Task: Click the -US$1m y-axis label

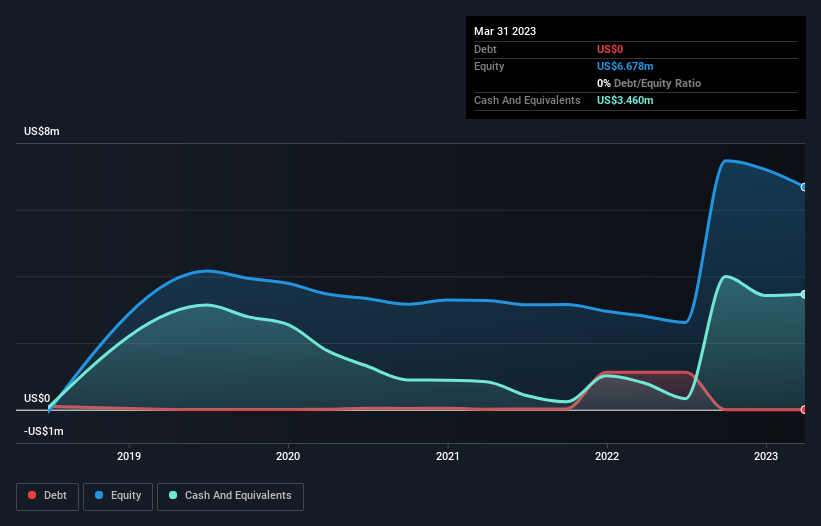Action: [43, 431]
